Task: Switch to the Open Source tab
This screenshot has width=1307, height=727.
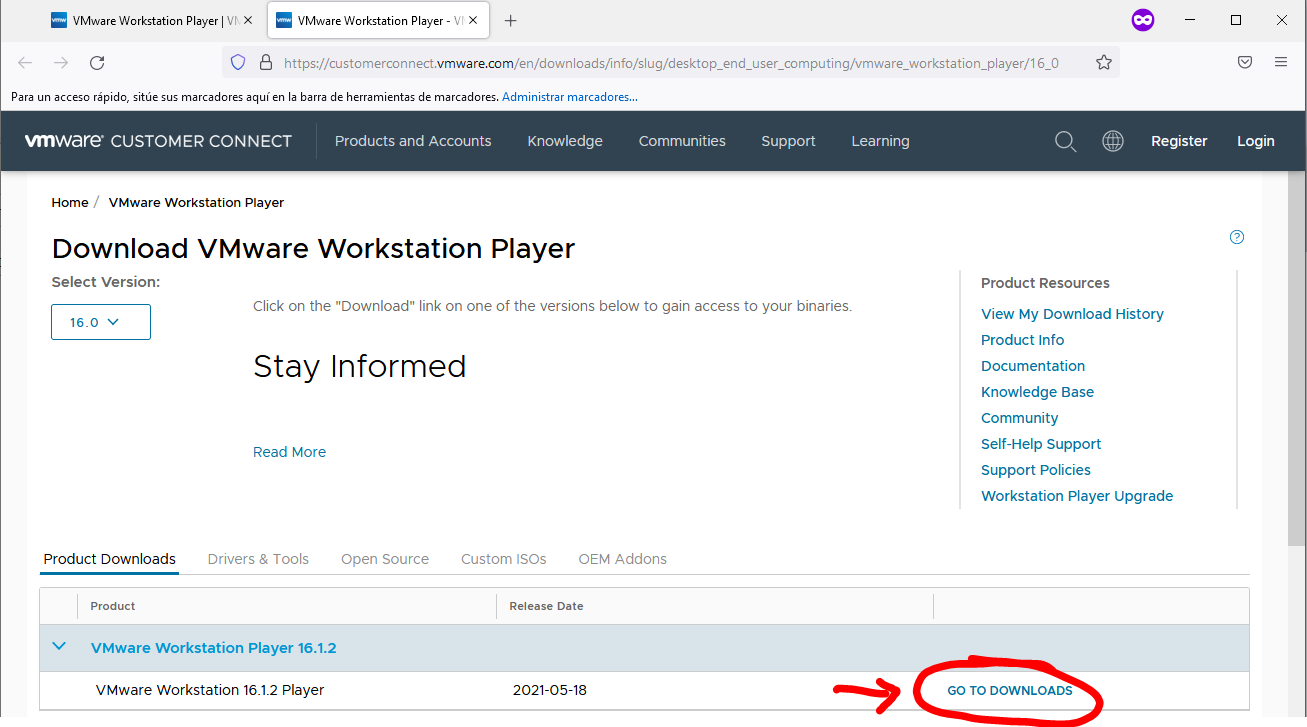Action: (x=385, y=559)
